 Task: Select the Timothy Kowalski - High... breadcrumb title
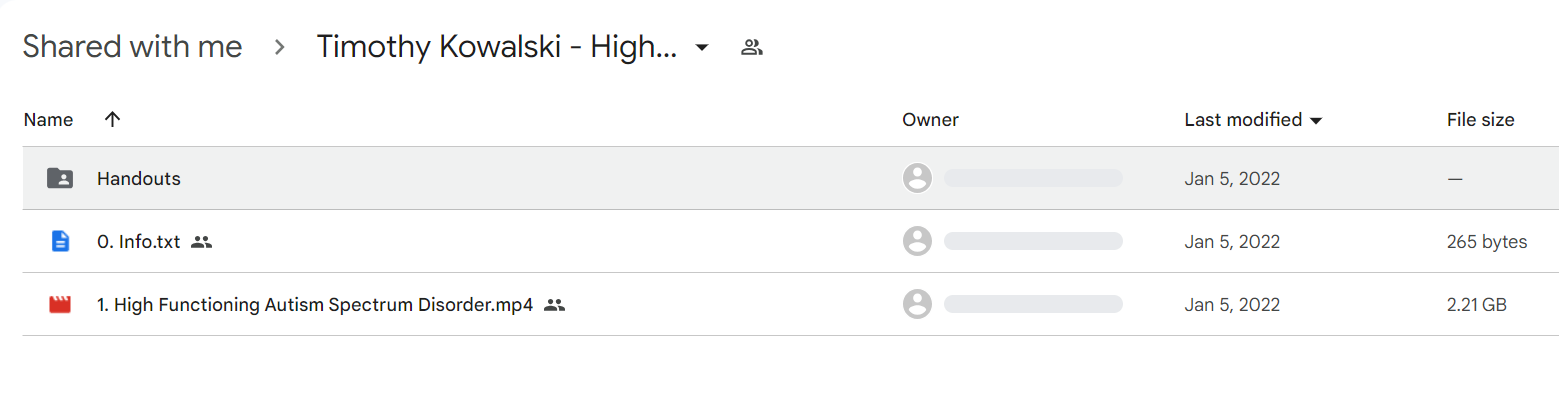pos(498,46)
